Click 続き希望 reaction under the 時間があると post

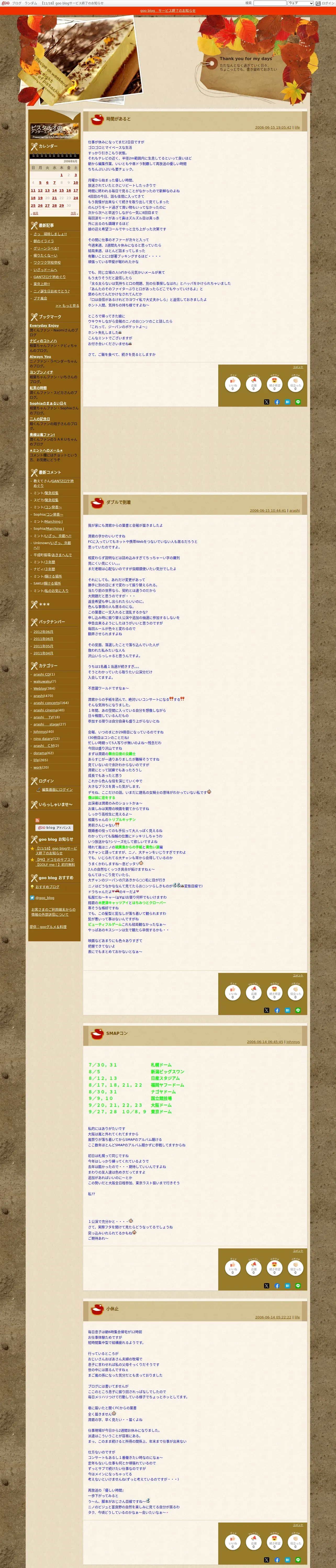(x=275, y=384)
